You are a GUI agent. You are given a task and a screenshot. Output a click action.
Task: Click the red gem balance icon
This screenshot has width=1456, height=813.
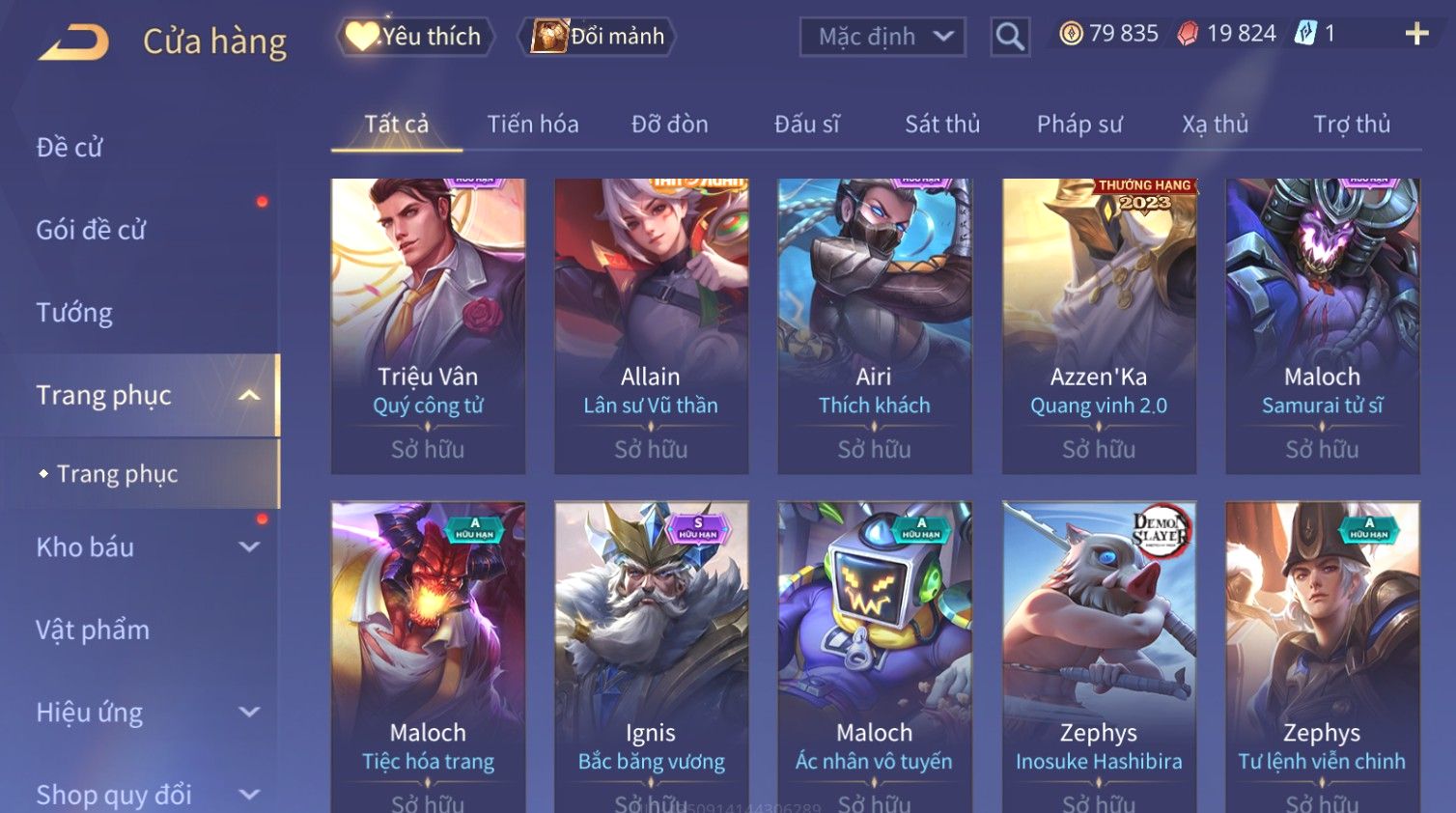click(x=1188, y=34)
